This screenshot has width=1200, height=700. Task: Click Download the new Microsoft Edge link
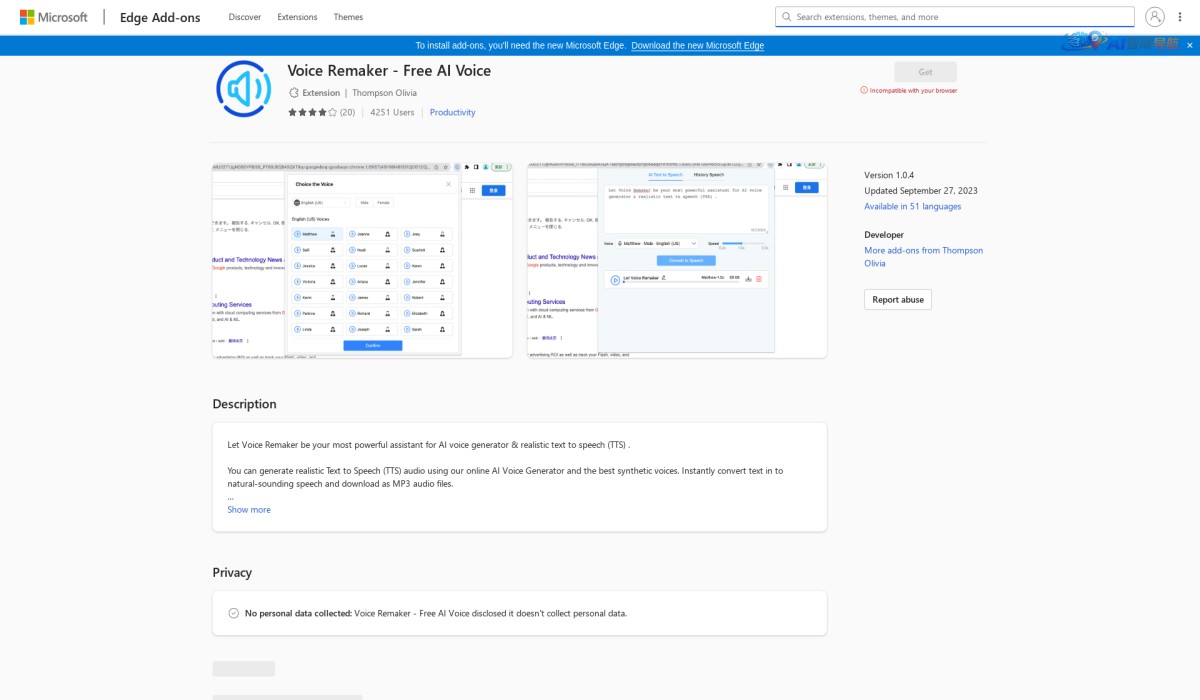tap(696, 45)
